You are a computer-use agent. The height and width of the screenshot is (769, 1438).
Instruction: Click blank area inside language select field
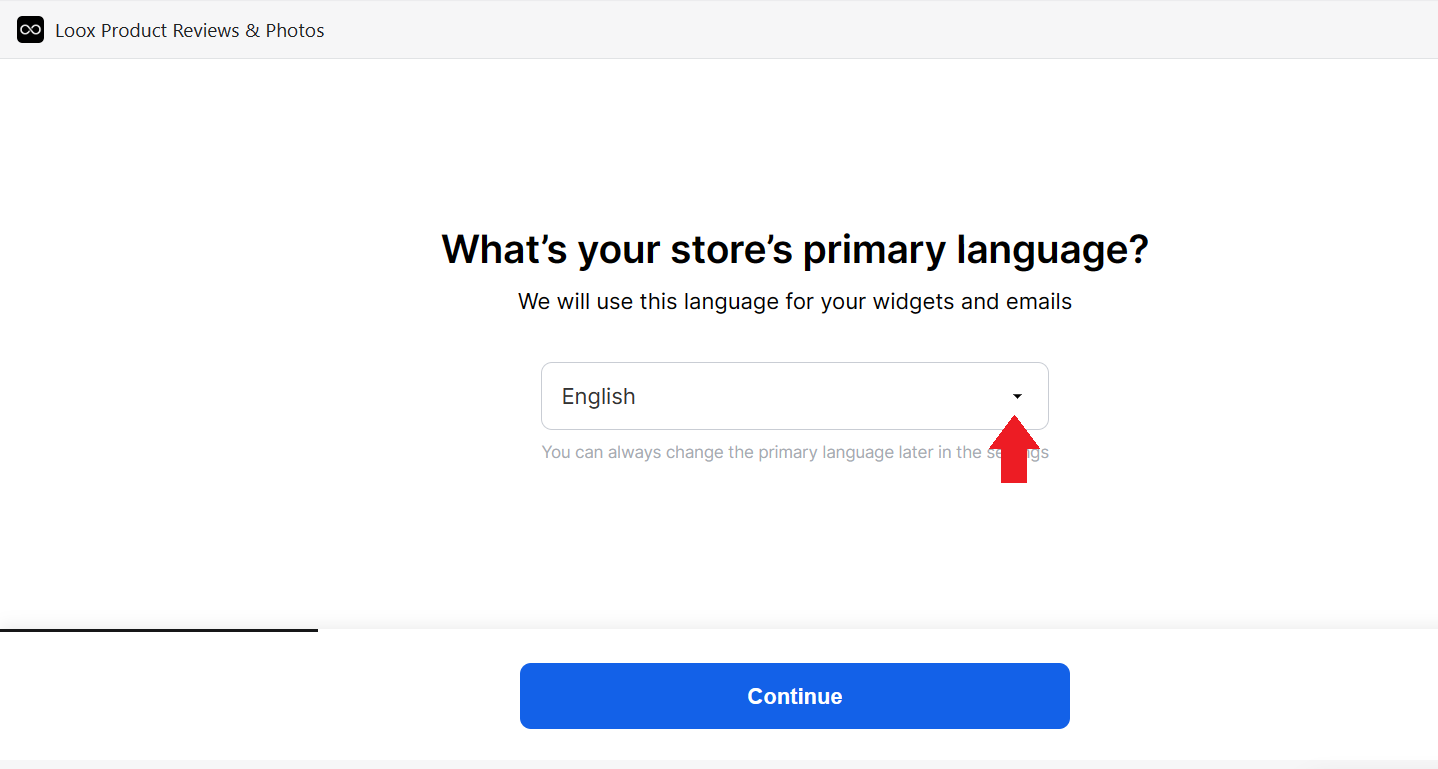point(820,396)
